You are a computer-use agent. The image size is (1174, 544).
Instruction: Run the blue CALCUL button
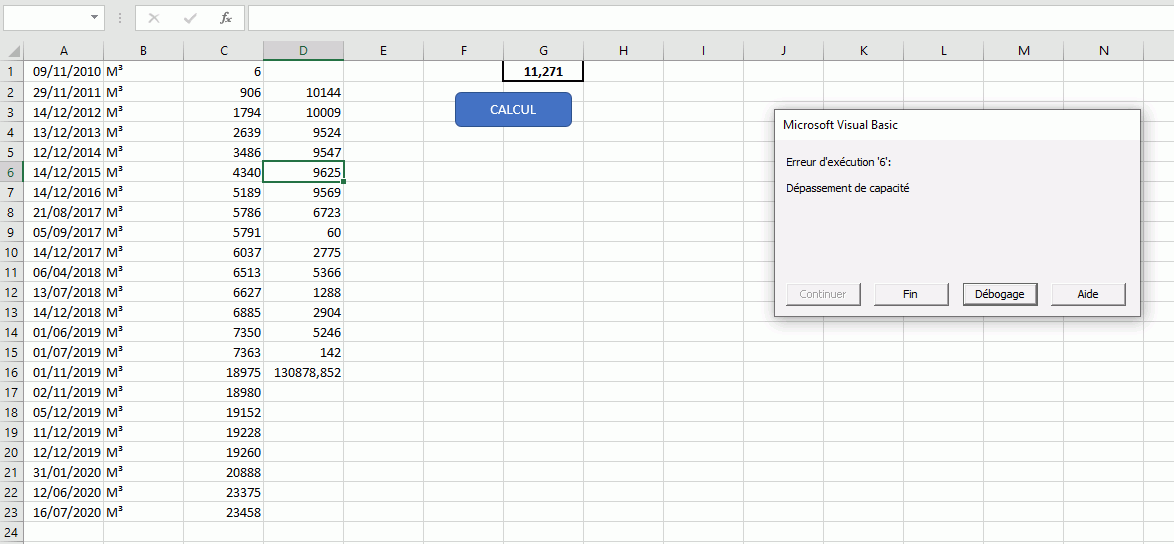pyautogui.click(x=513, y=109)
